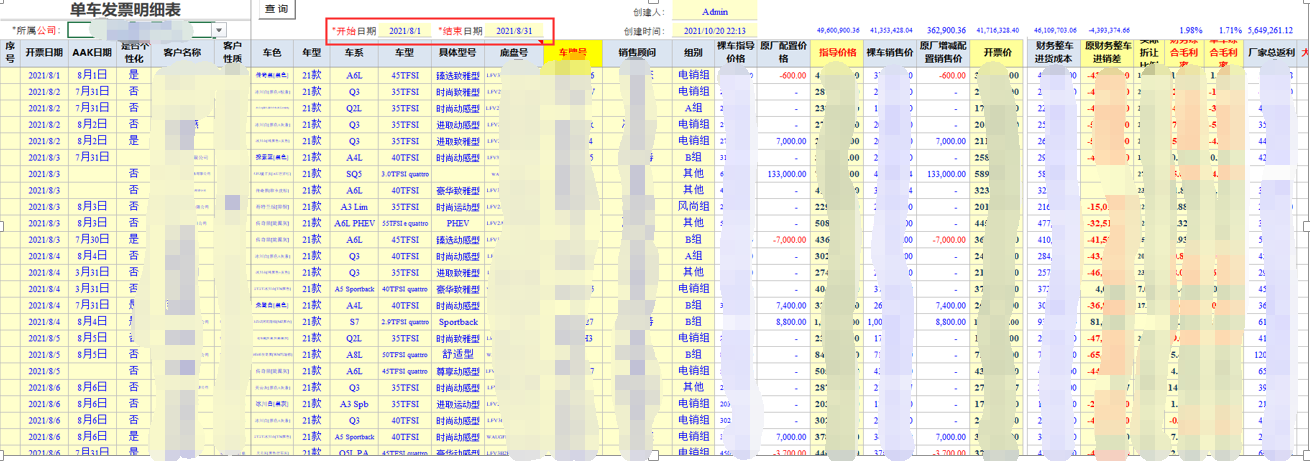Select the A6L PHEV cell
The width and height of the screenshot is (1310, 461).
click(354, 223)
